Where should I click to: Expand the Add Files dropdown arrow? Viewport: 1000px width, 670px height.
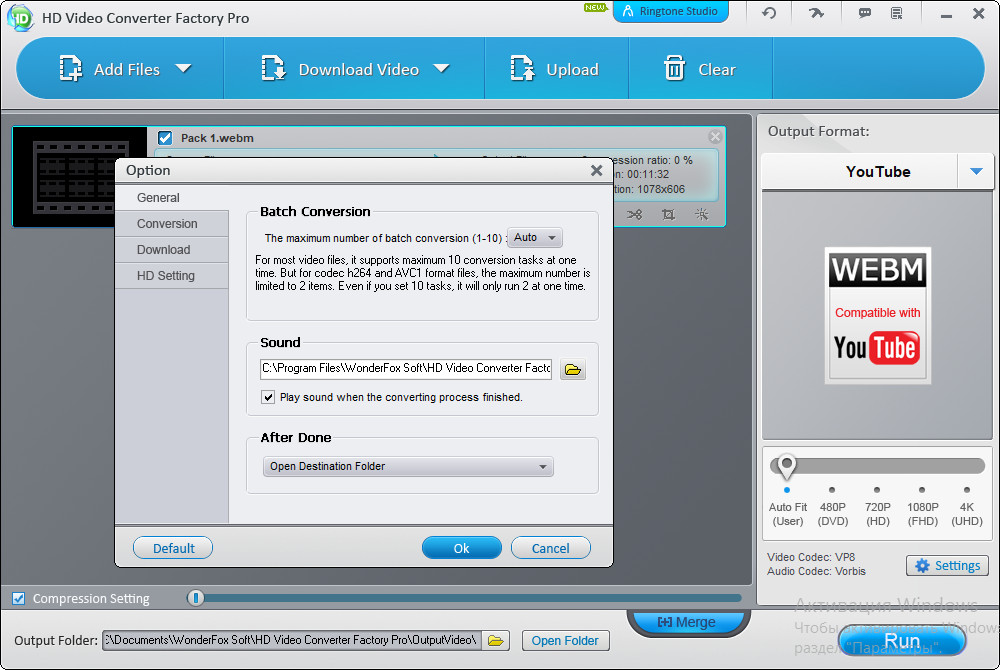pos(184,68)
